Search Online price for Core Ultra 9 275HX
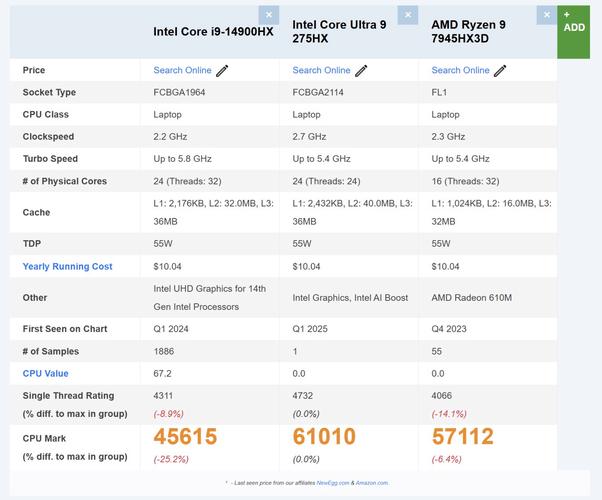 tap(321, 71)
